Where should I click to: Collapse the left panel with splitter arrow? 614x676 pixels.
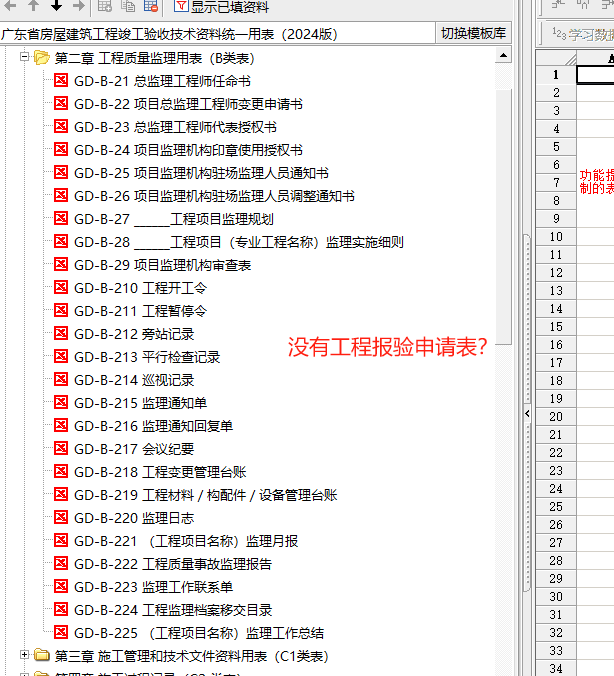527,413
